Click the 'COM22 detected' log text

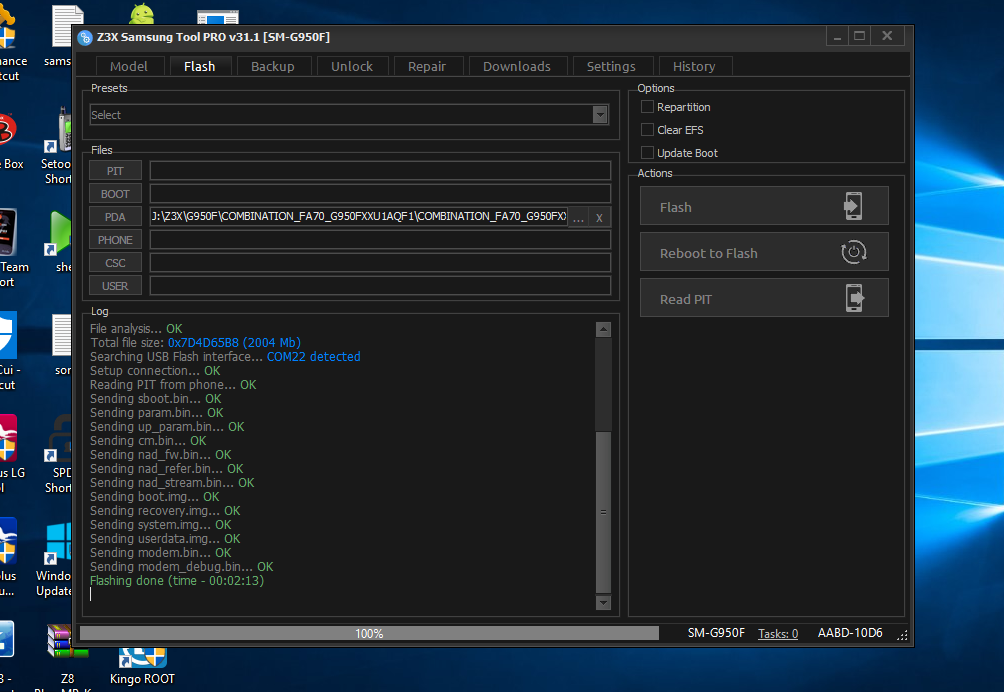pyautogui.click(x=314, y=357)
